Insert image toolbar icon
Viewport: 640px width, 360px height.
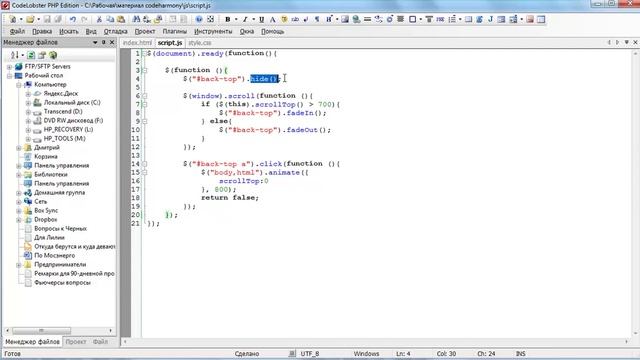[345, 19]
